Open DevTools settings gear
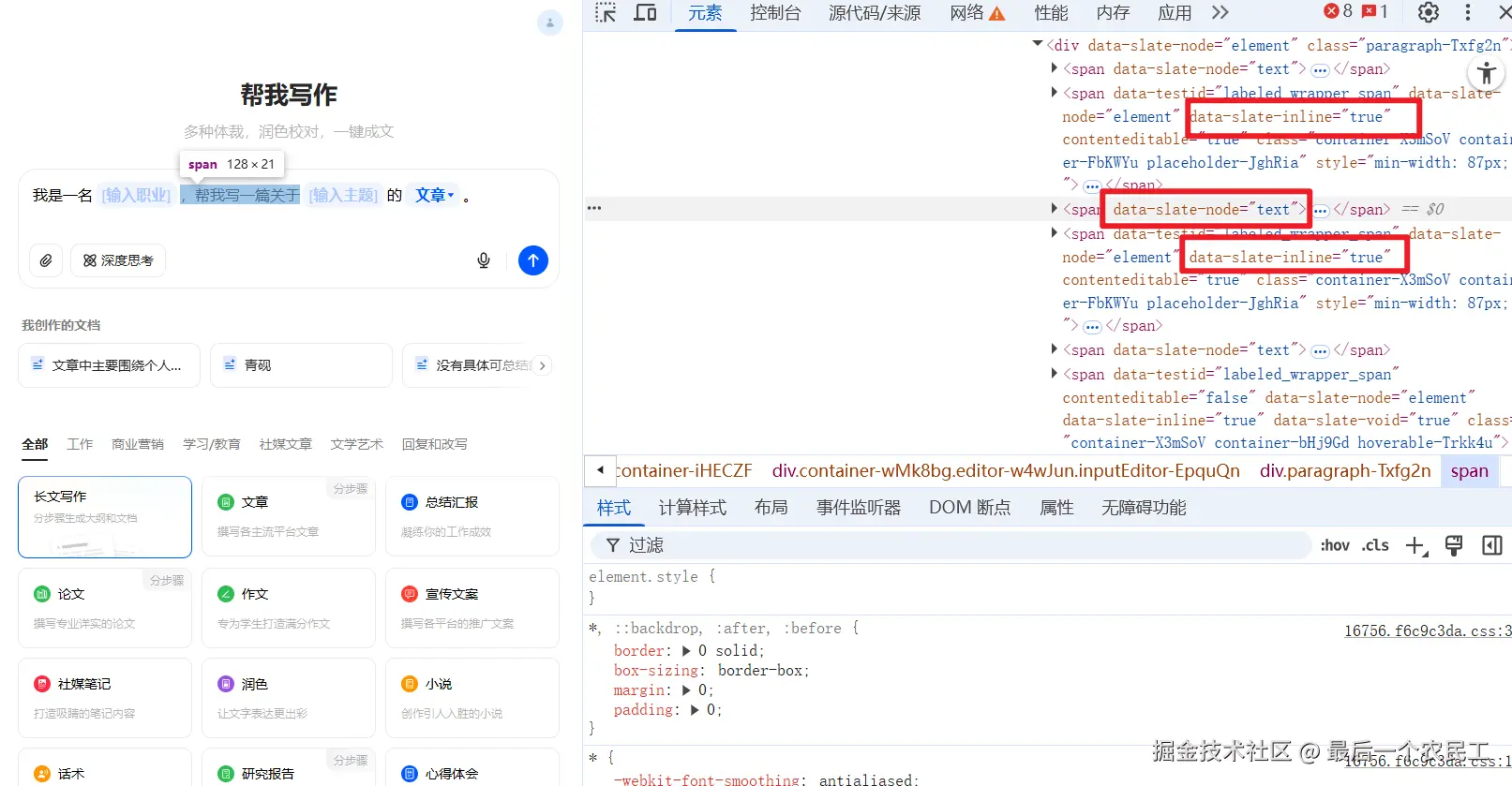 pos(1428,12)
